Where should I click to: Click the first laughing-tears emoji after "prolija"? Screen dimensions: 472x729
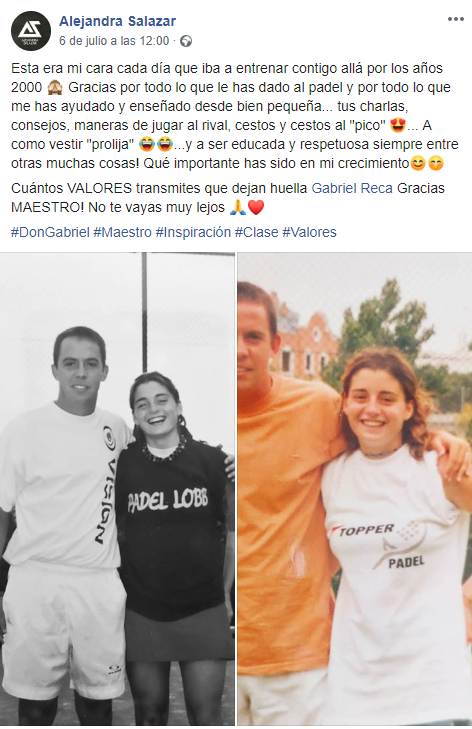(x=147, y=145)
